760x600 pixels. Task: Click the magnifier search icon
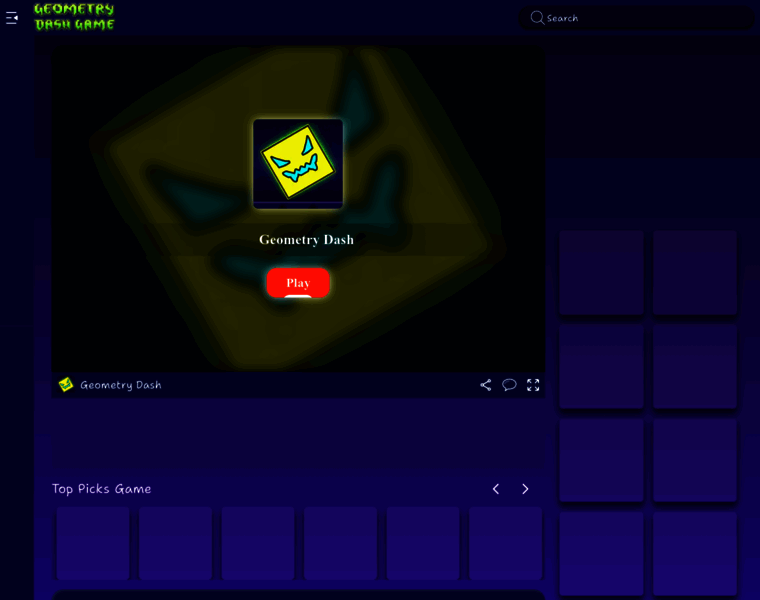coord(537,18)
